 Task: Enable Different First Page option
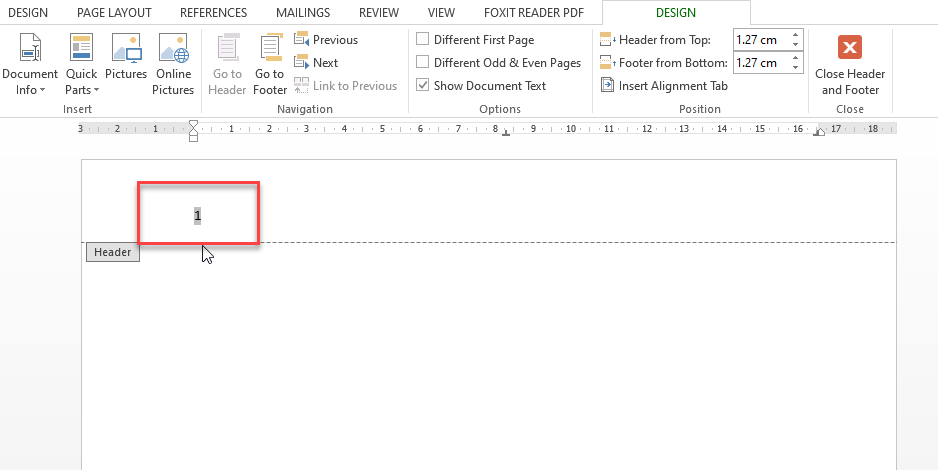pos(423,40)
